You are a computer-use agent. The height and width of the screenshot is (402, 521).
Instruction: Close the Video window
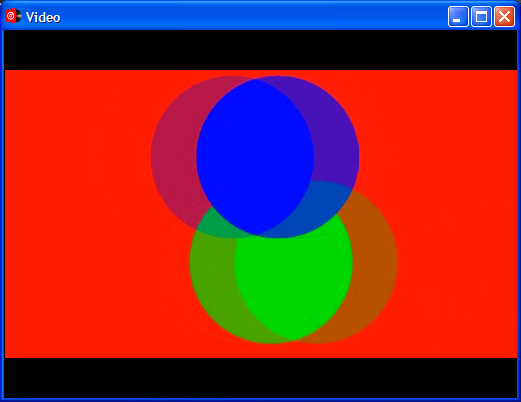(504, 16)
